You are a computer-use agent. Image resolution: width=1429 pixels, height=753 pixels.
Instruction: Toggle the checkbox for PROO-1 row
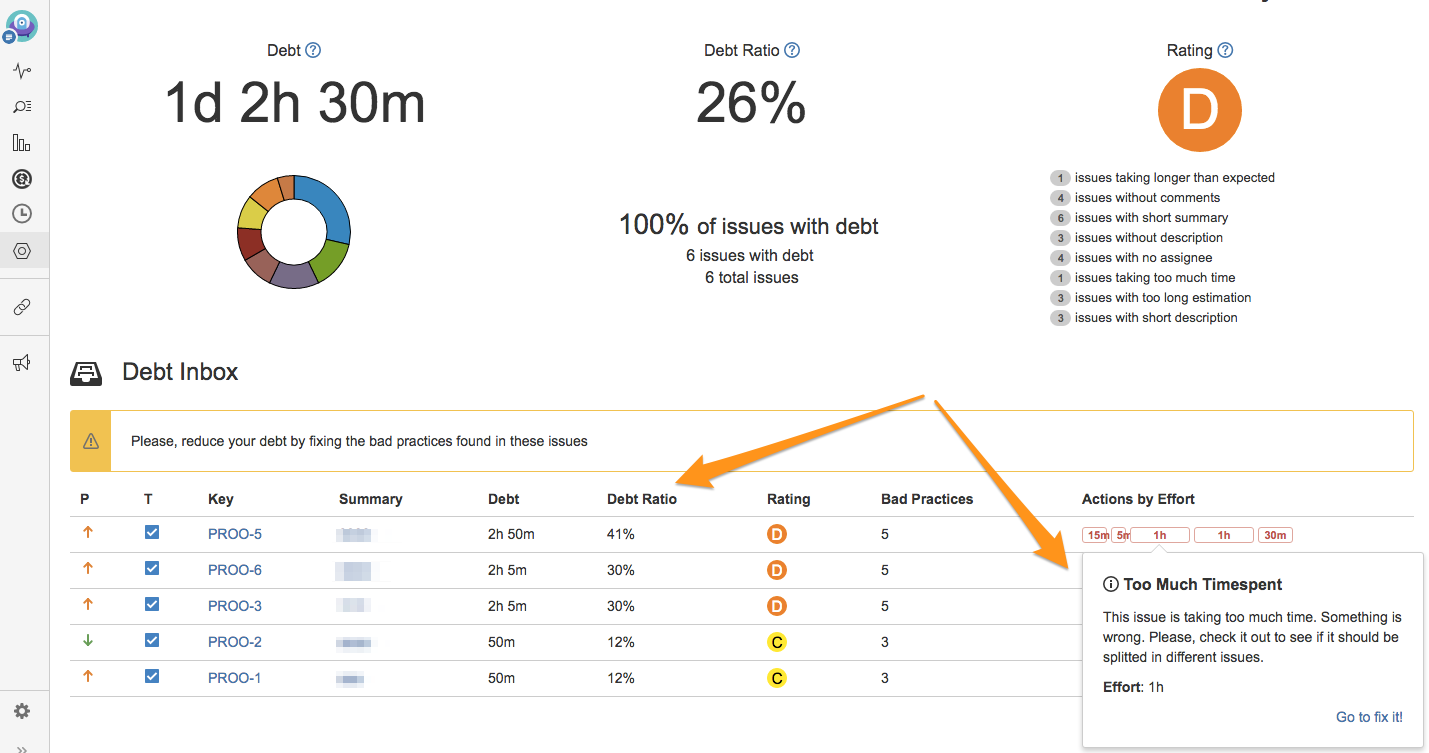tap(152, 677)
